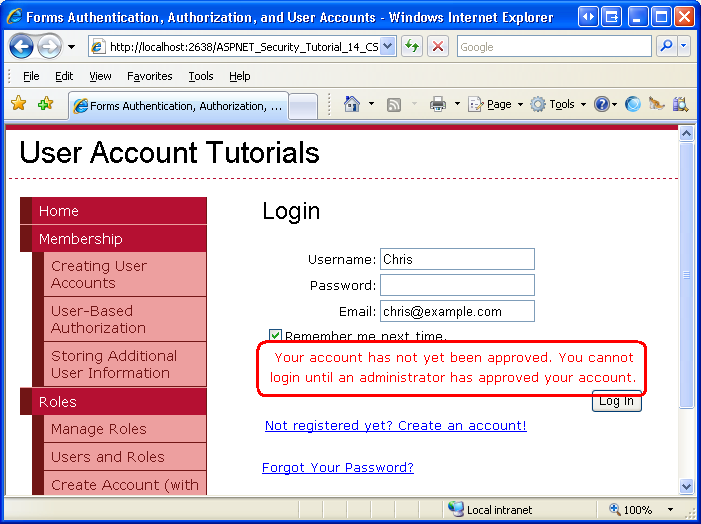Click the Print icon in the toolbar
The height and width of the screenshot is (524, 701).
tap(437, 105)
